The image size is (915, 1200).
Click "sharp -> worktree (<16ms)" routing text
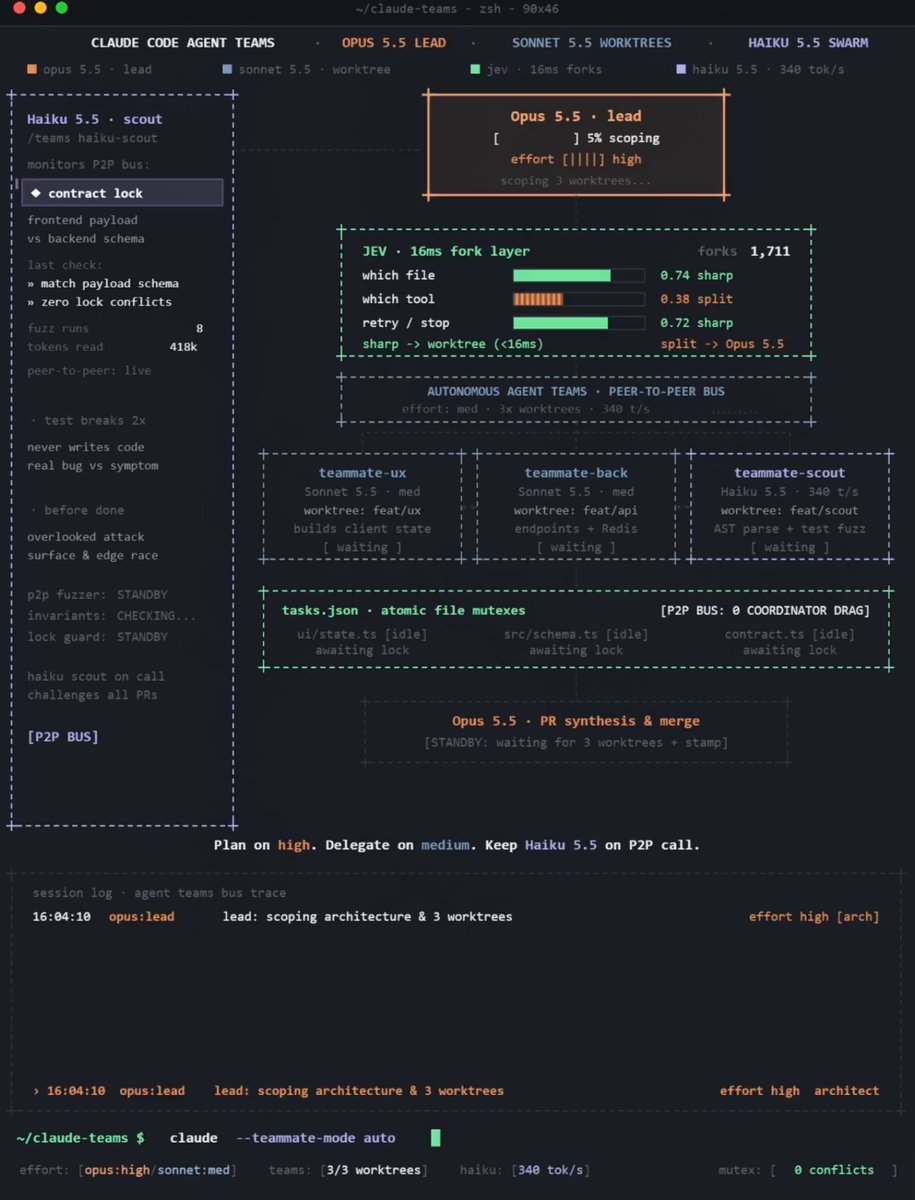452,344
